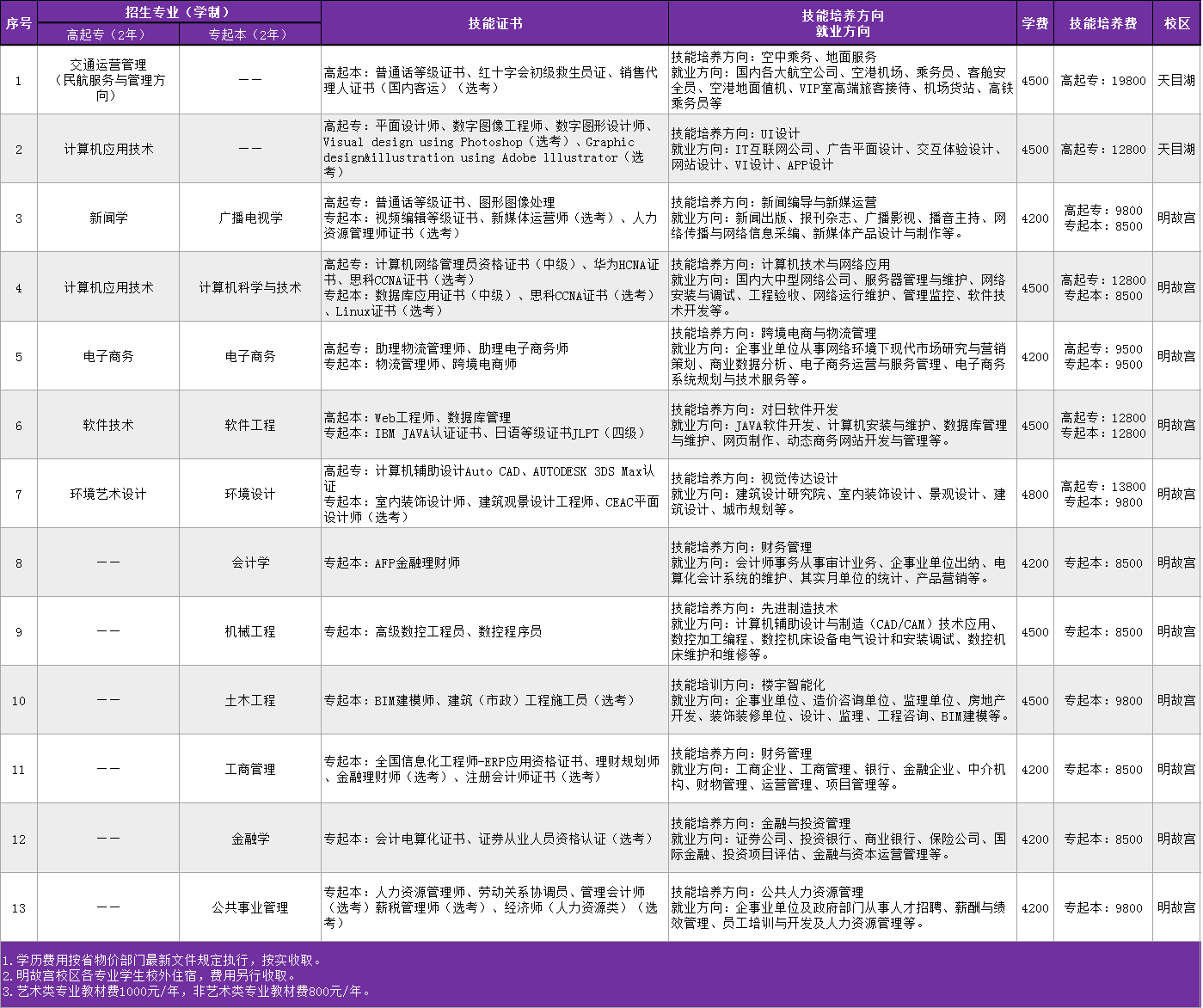
Task: Select 计算机应用技术 in row 2
Action: [107, 148]
